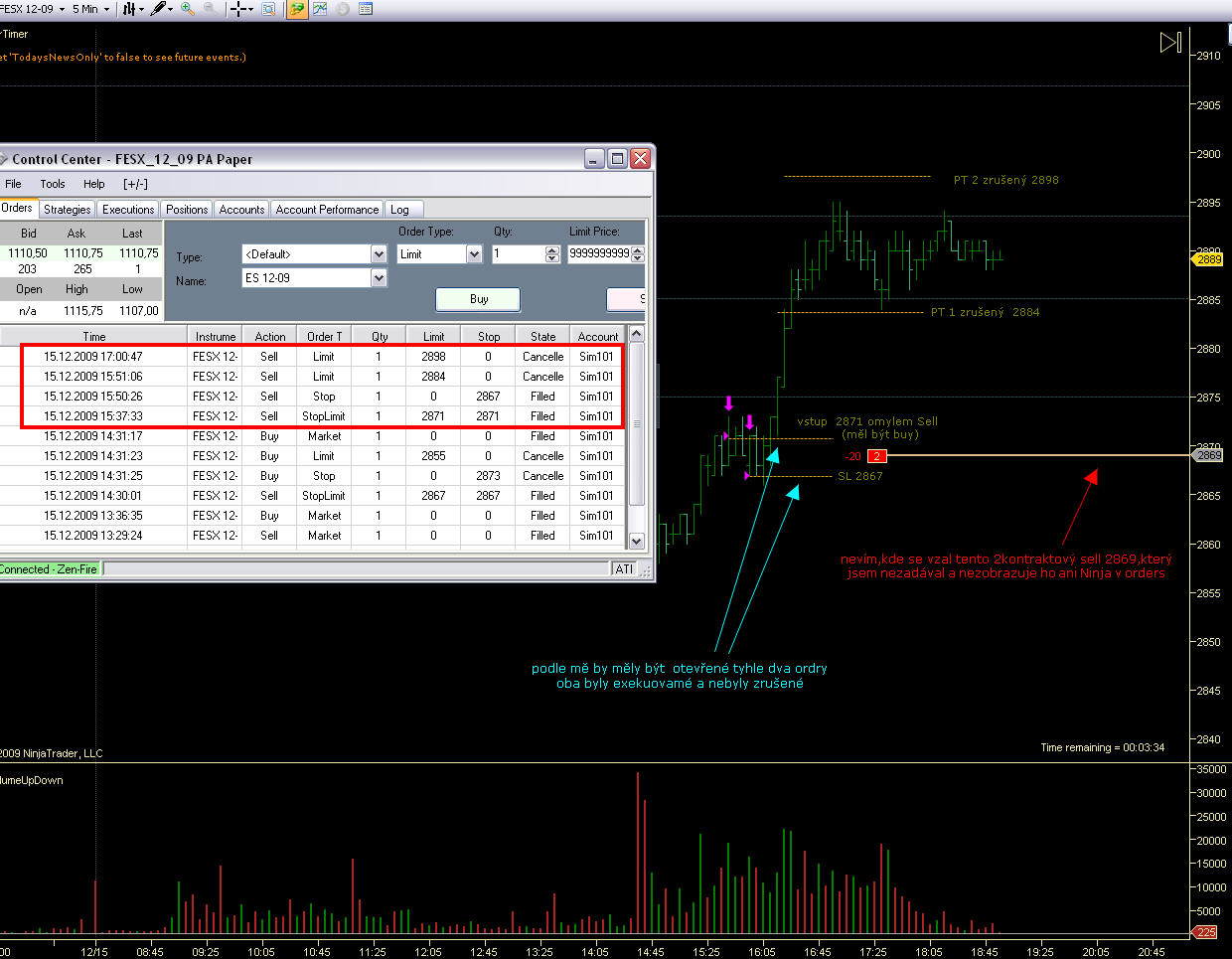
Task: Switch to the Strategies tab
Action: [67, 210]
